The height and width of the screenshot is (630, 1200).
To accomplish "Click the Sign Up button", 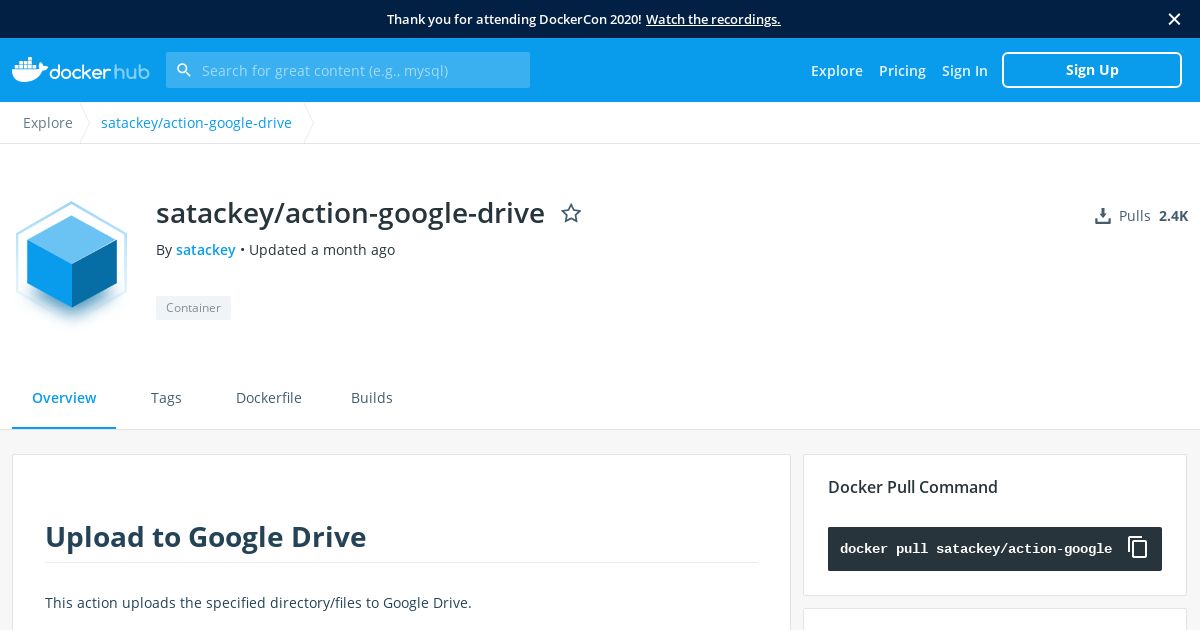I will click(1092, 70).
